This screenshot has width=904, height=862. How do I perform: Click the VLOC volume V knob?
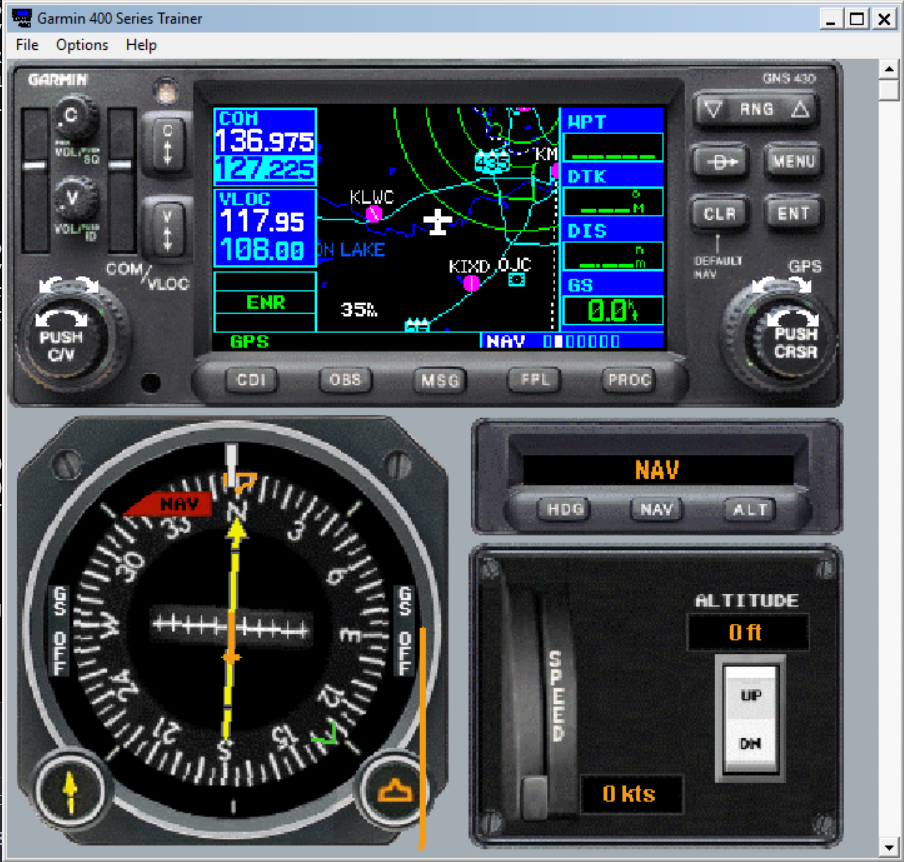point(73,199)
